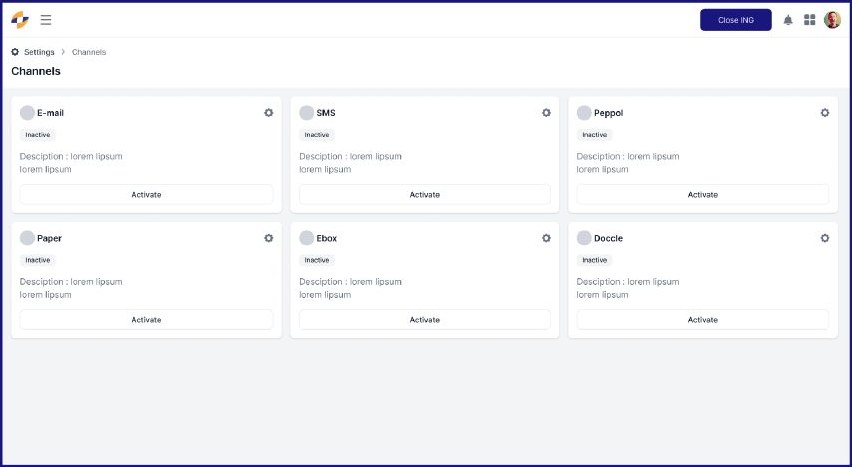Click the Inactive badge on Peppol card
Image resolution: width=852 pixels, height=467 pixels.
pyautogui.click(x=594, y=135)
